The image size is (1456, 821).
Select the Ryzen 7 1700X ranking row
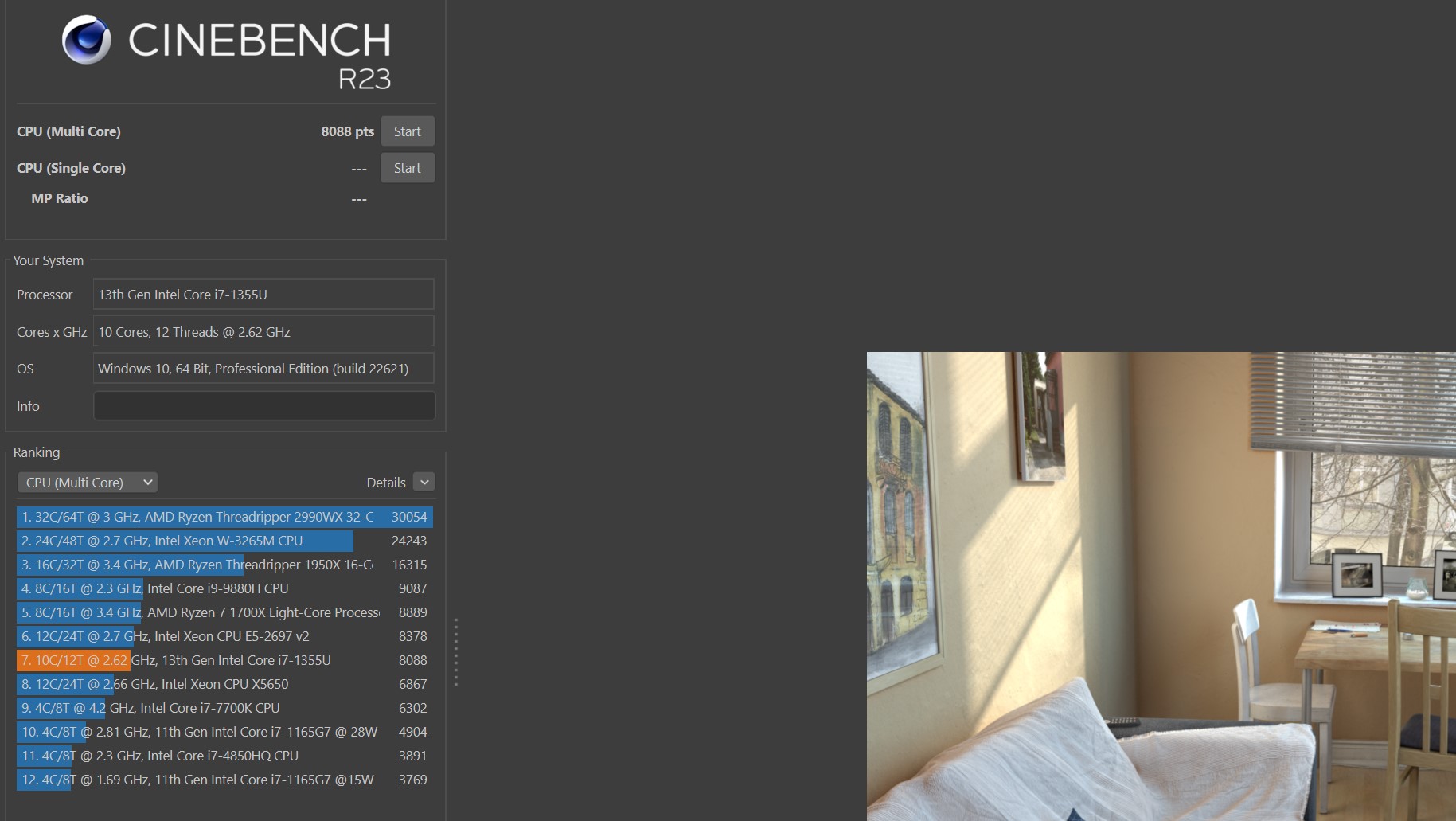tap(224, 612)
